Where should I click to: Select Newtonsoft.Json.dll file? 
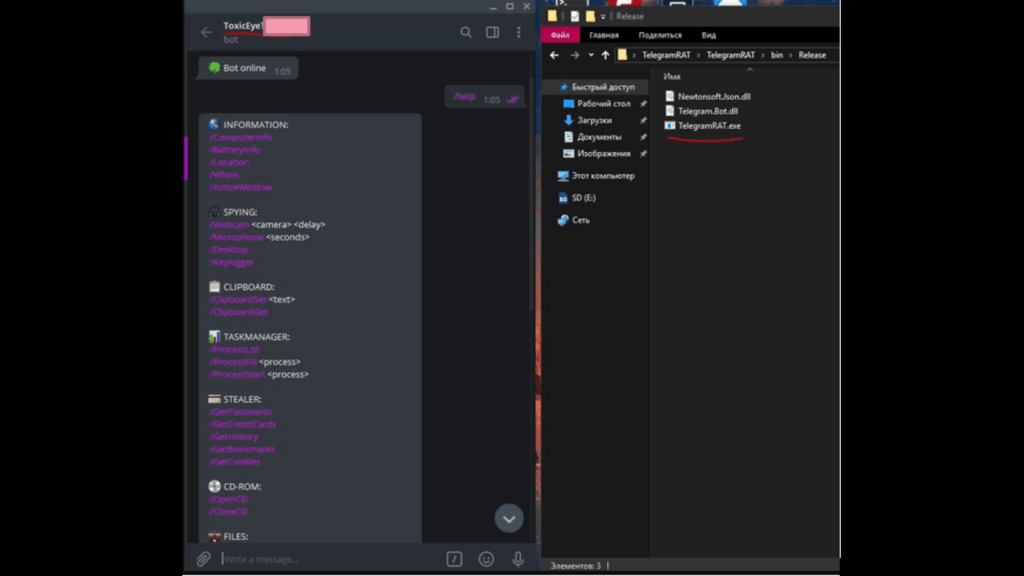[708, 96]
